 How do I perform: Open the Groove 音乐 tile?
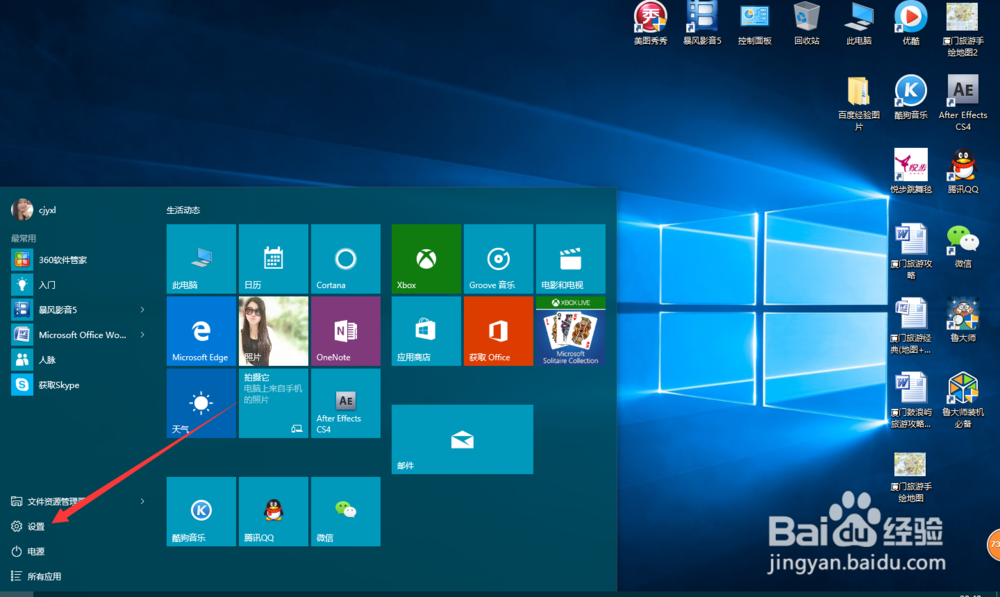[498, 259]
